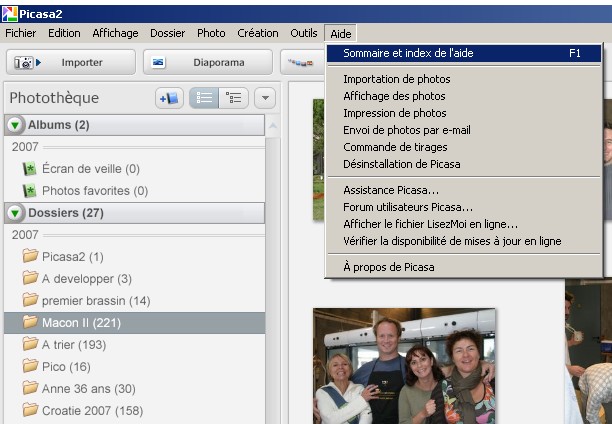Click the Pico folder icon

pyautogui.click(x=30, y=366)
